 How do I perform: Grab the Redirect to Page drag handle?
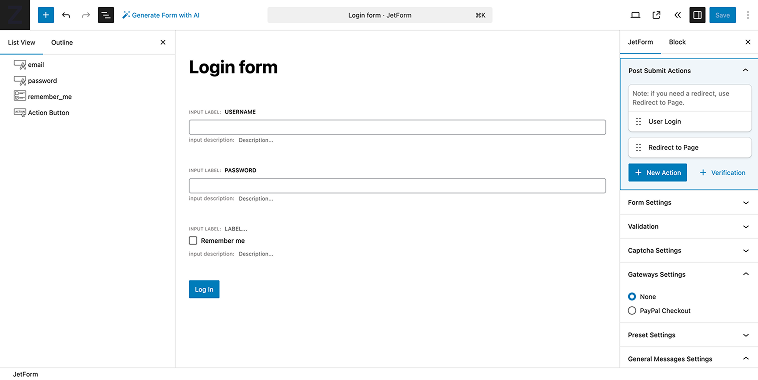pos(638,147)
